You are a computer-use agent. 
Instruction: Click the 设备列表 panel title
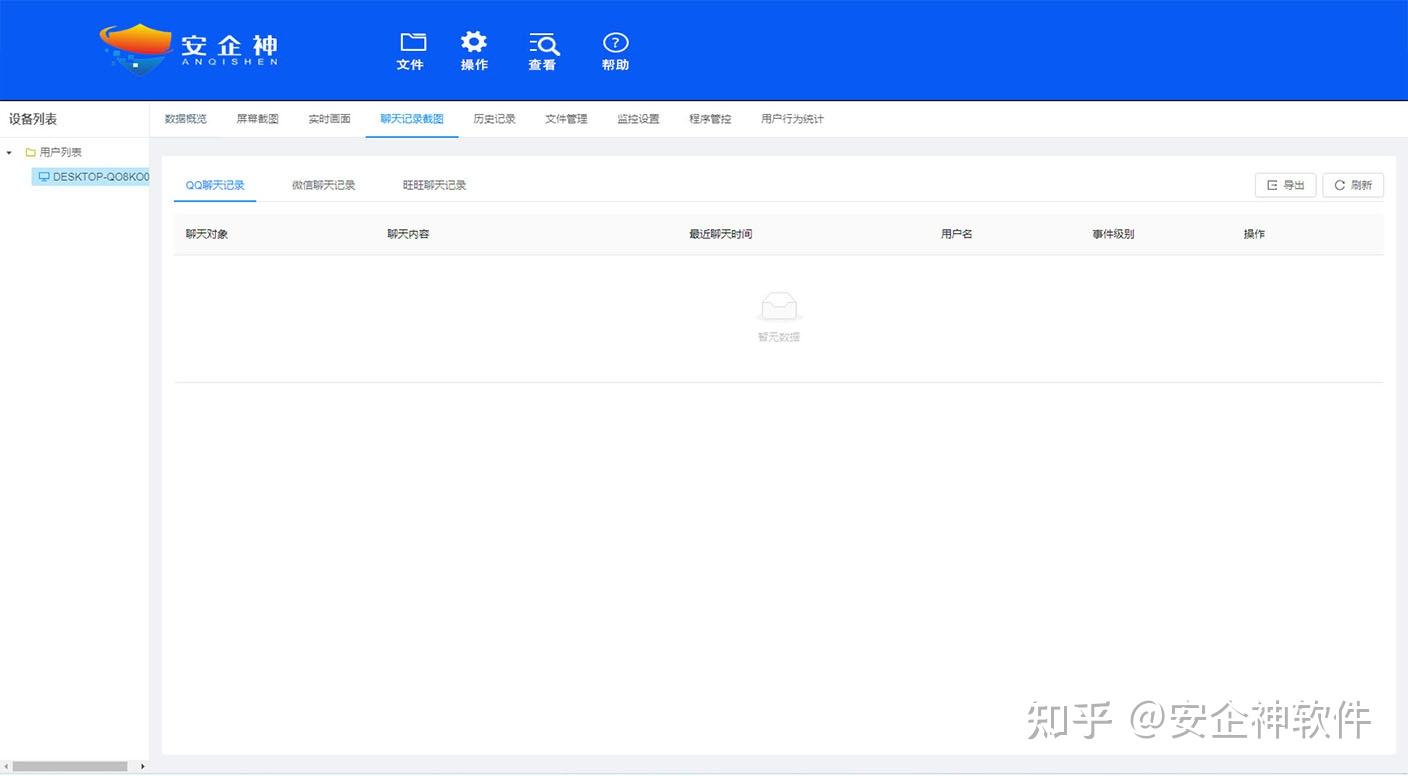(x=33, y=119)
